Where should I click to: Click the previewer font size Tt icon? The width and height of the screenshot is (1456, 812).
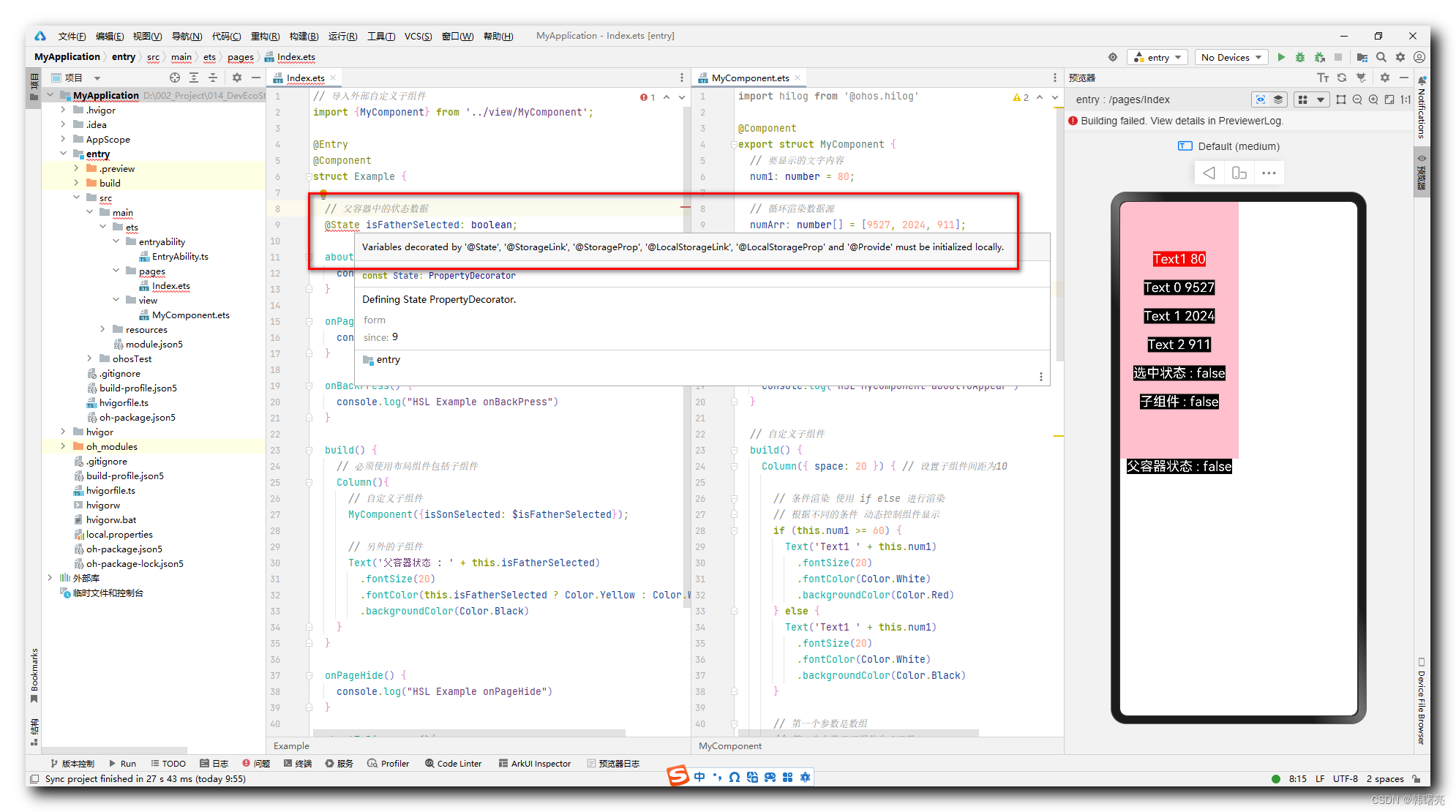[x=1323, y=78]
